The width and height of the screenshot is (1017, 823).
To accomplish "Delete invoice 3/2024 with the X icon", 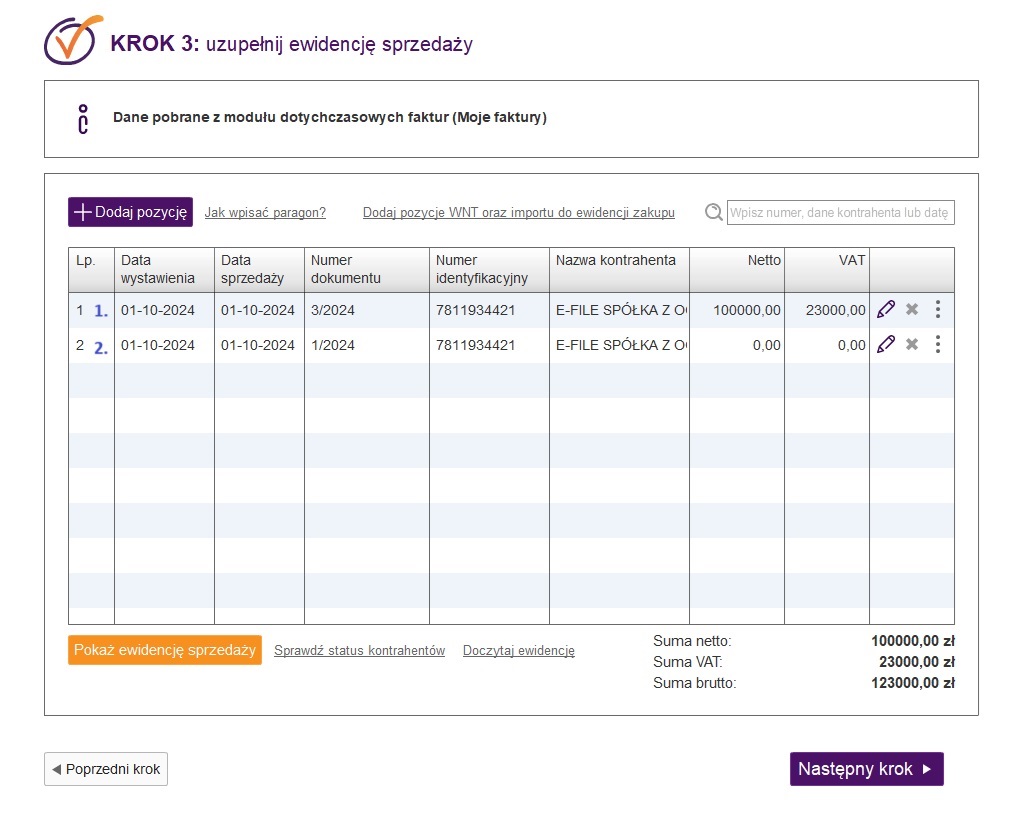I will [x=912, y=309].
